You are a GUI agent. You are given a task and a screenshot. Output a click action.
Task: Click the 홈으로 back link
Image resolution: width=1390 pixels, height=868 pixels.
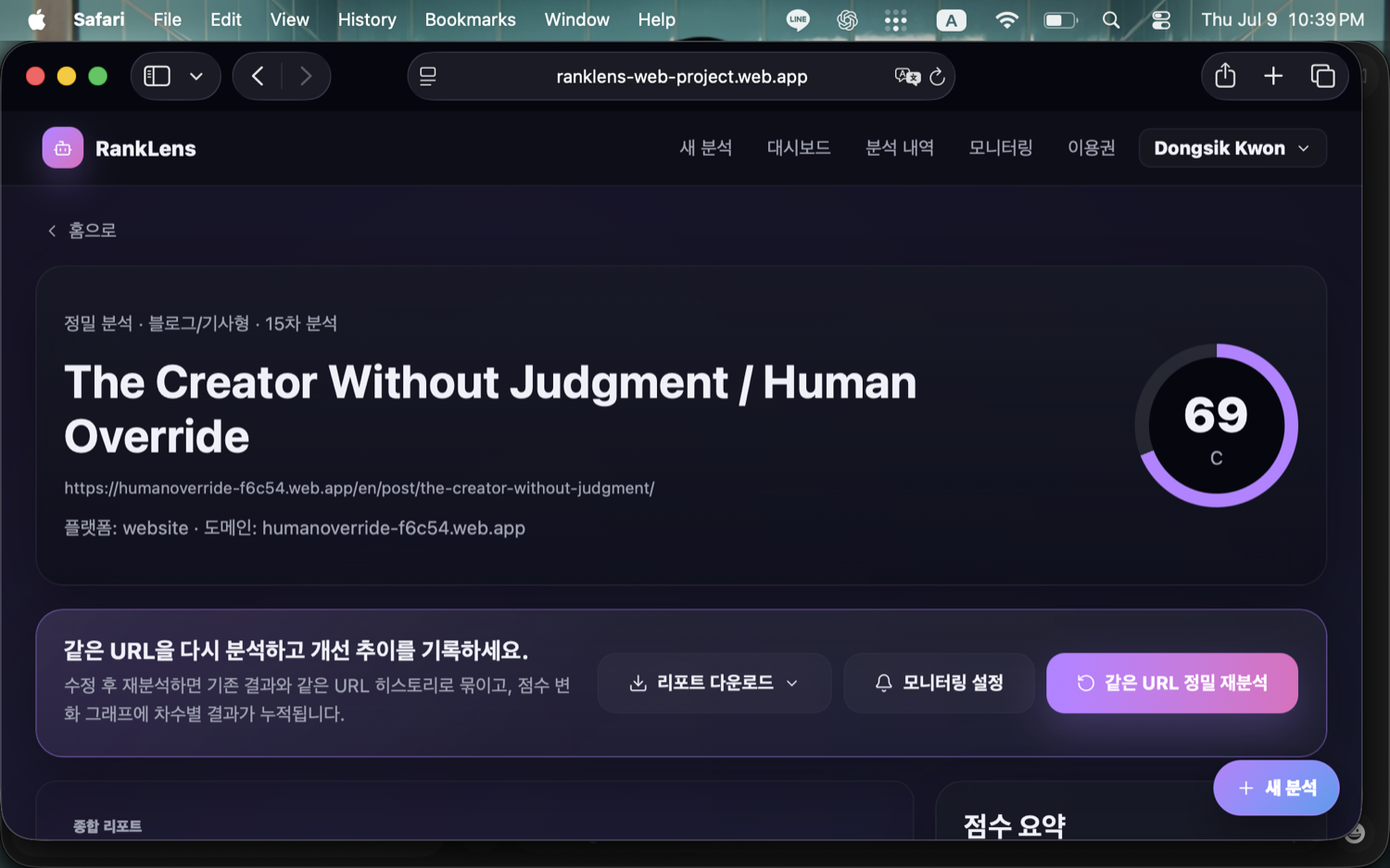pyautogui.click(x=82, y=230)
